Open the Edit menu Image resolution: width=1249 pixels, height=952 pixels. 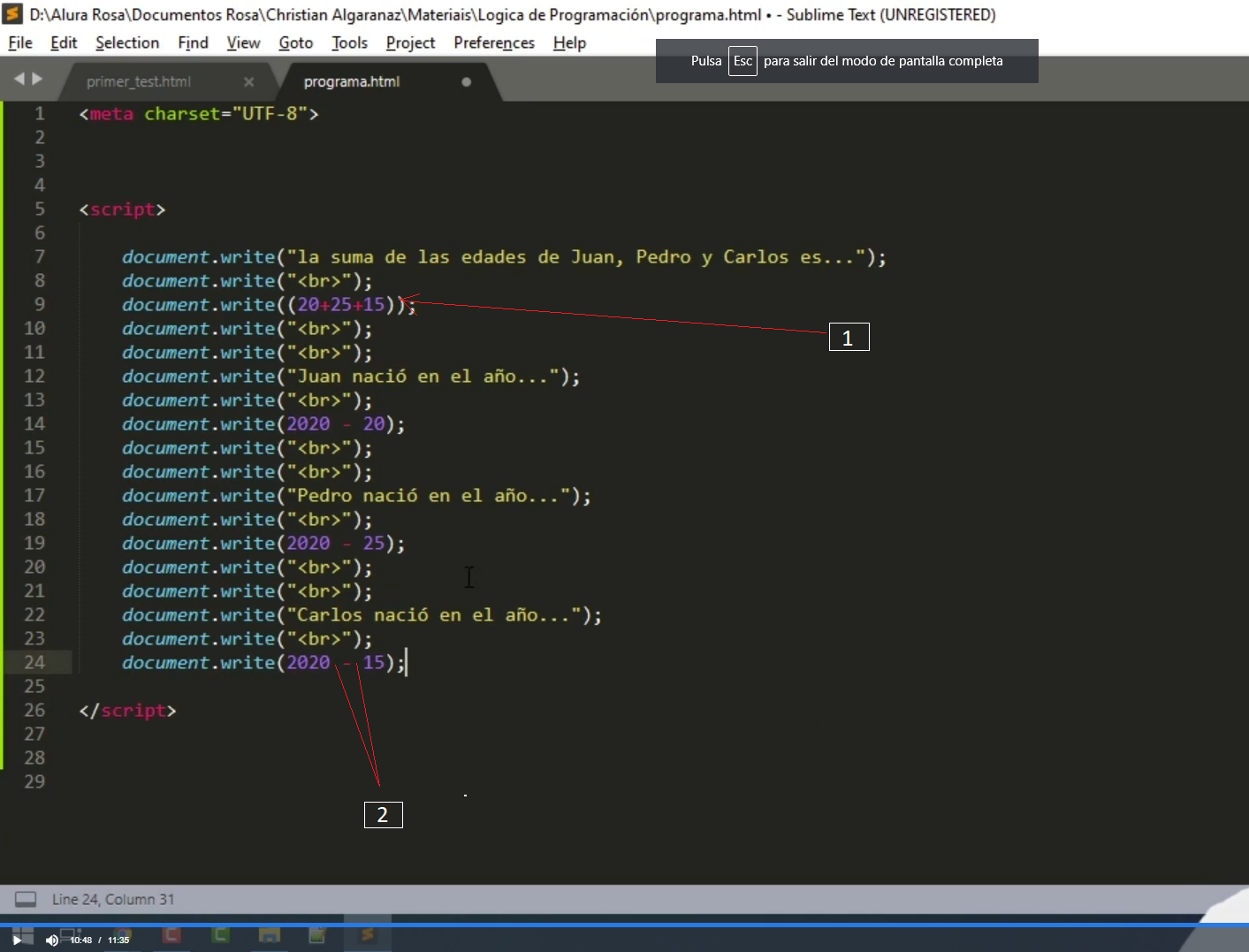tap(64, 42)
